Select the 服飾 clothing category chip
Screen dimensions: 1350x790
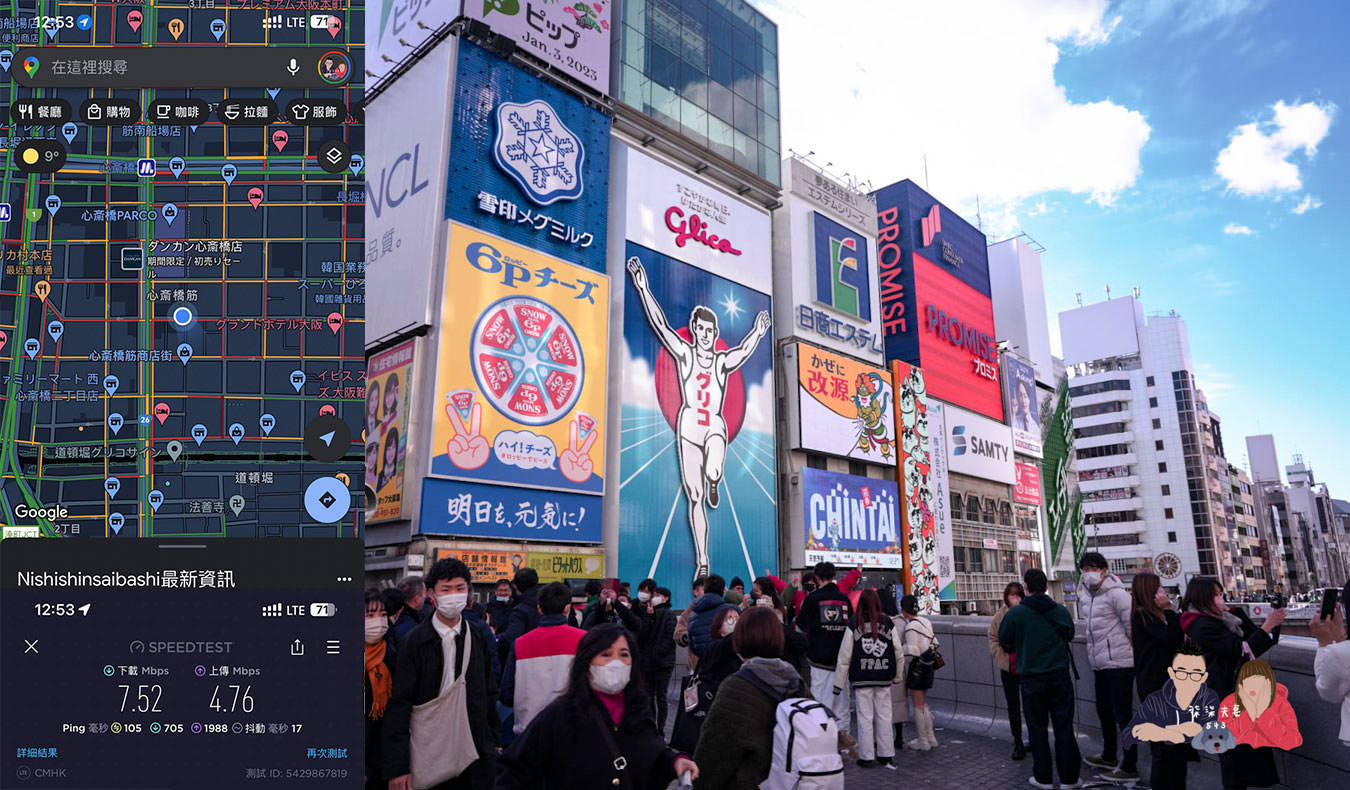(316, 112)
